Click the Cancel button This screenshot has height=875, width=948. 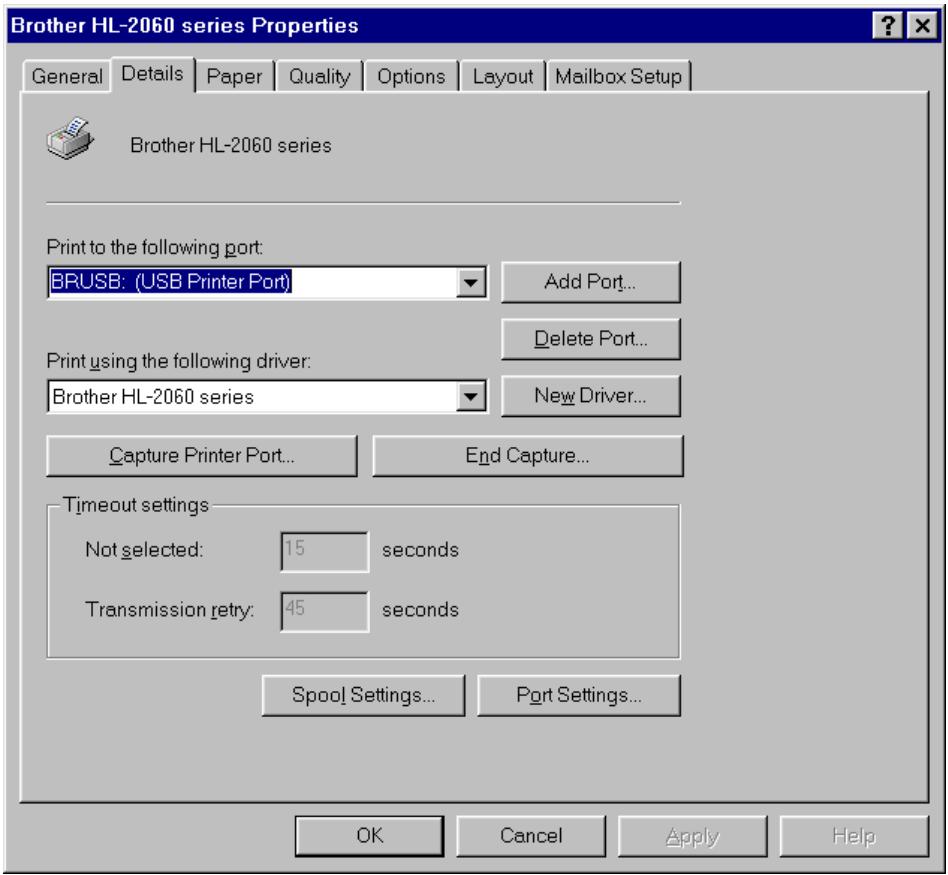531,836
